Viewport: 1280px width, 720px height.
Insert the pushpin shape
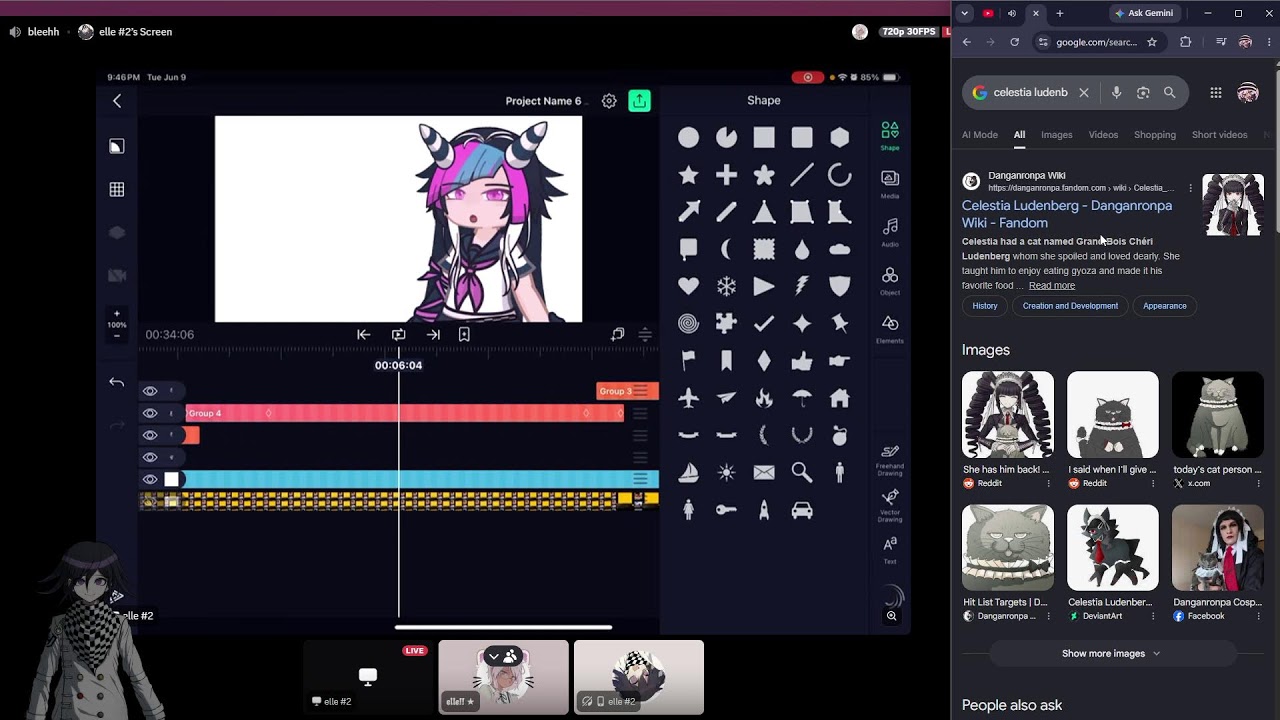(x=840, y=323)
